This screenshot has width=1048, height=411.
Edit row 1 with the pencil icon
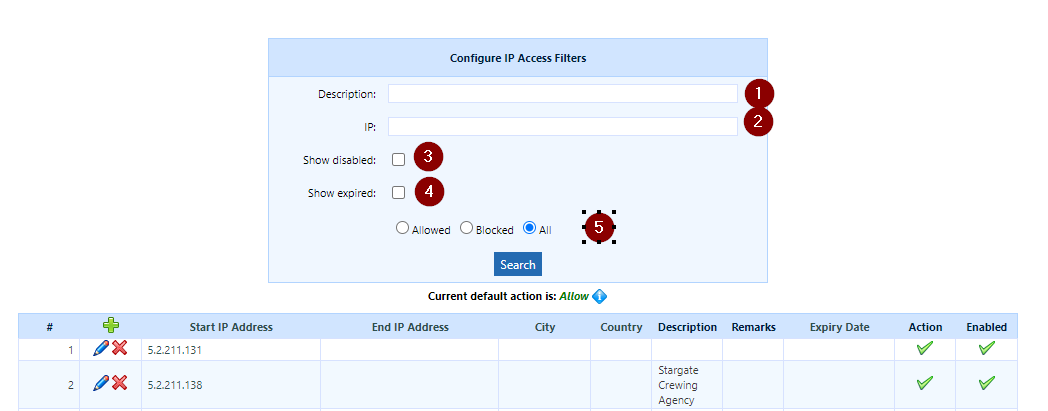tap(101, 348)
